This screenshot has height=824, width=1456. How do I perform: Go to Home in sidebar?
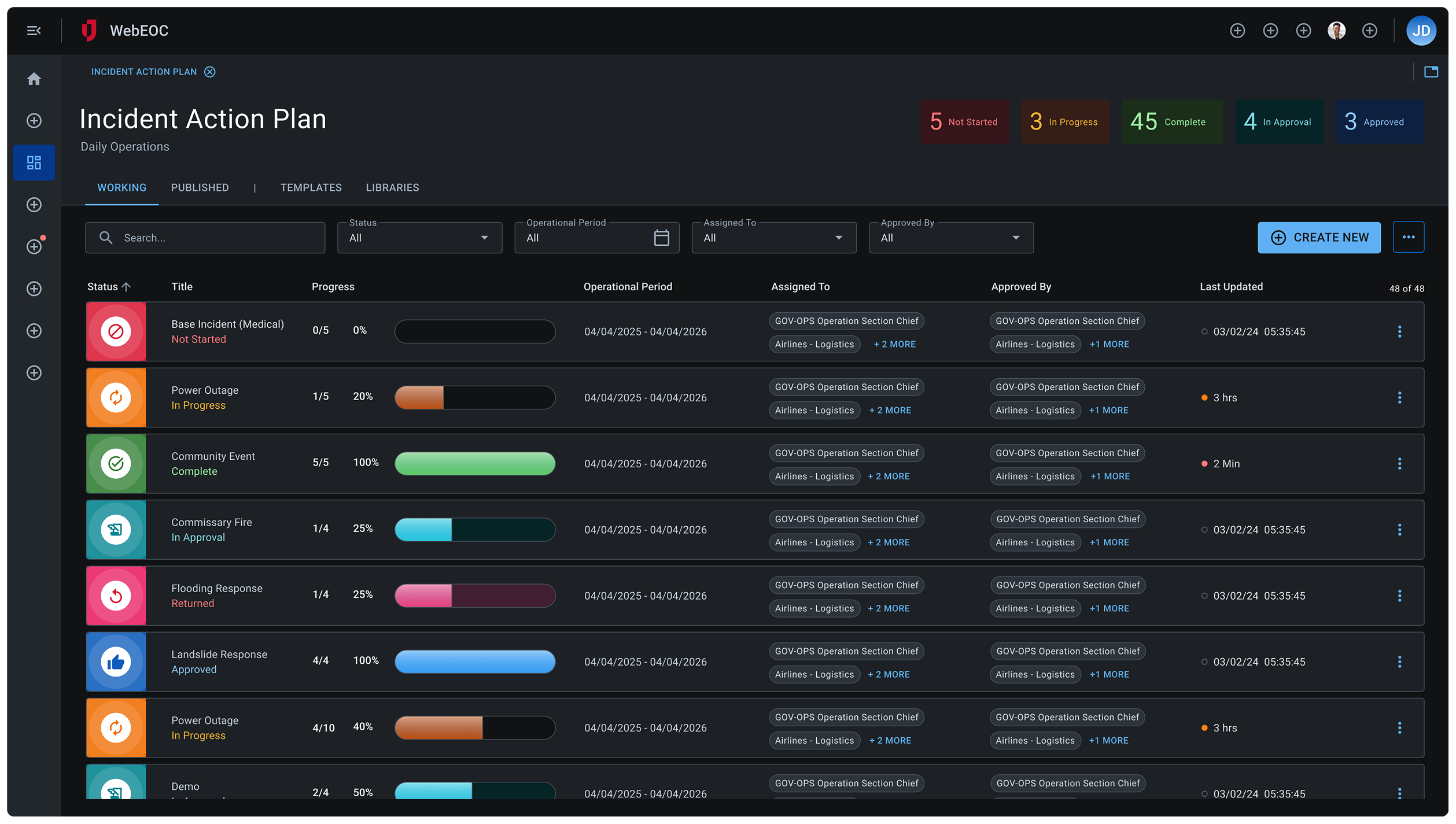34,79
